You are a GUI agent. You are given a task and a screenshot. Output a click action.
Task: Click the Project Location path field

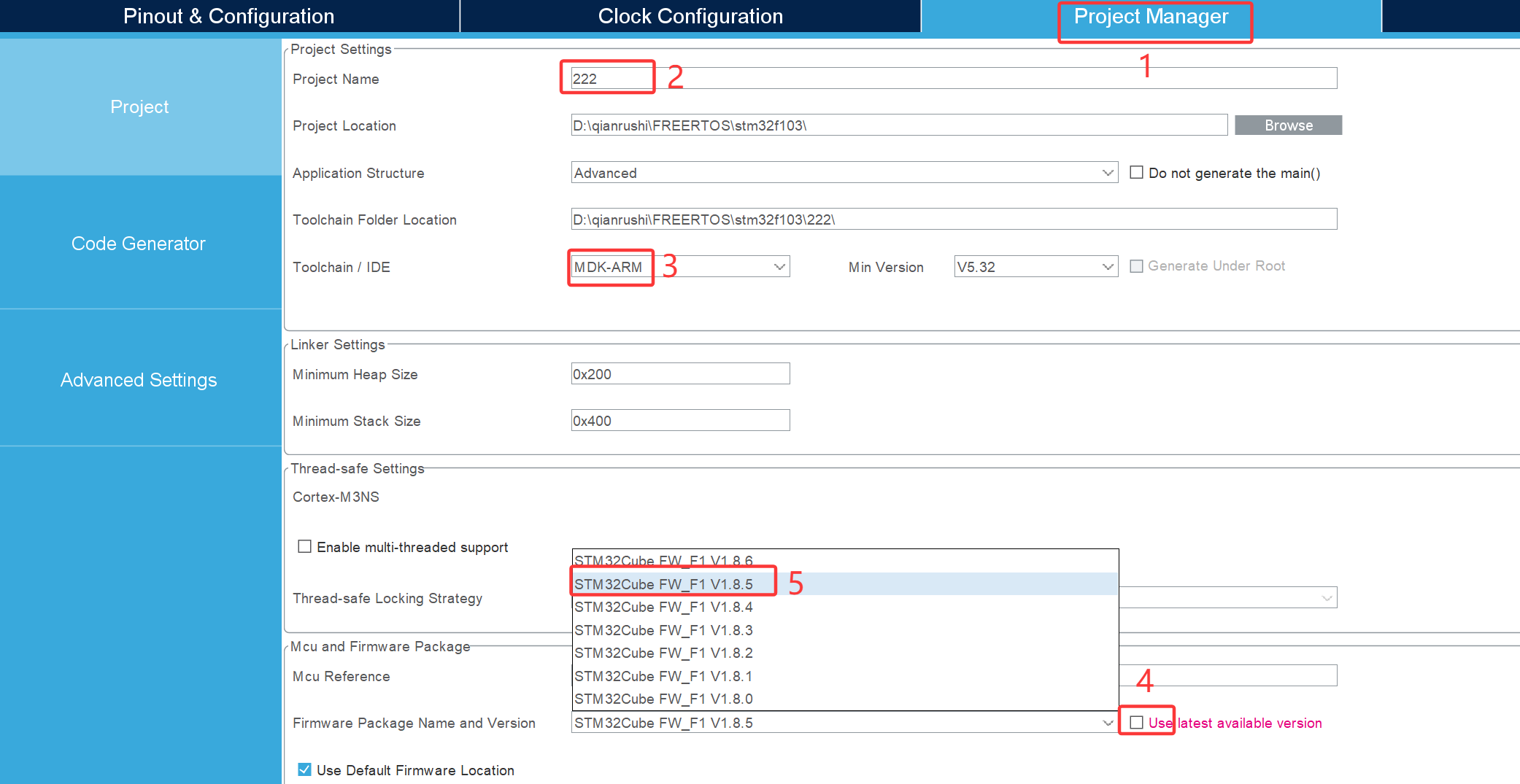click(x=899, y=125)
